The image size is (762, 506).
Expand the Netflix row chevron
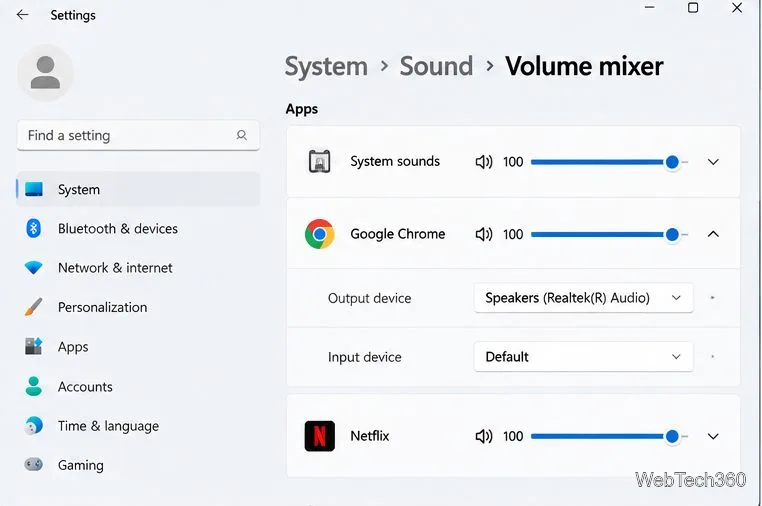coord(713,436)
